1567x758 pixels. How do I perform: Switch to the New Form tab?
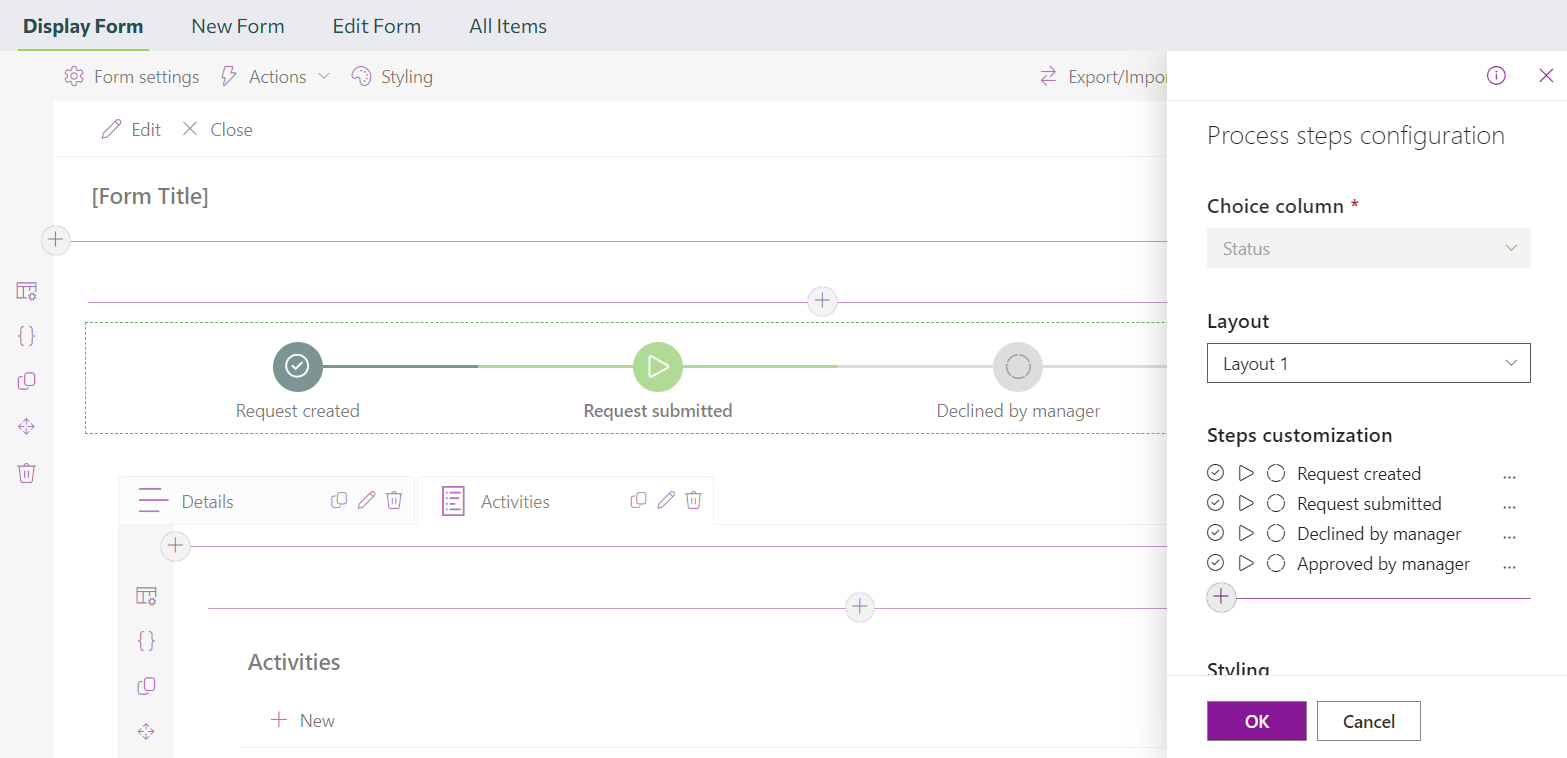coord(237,26)
